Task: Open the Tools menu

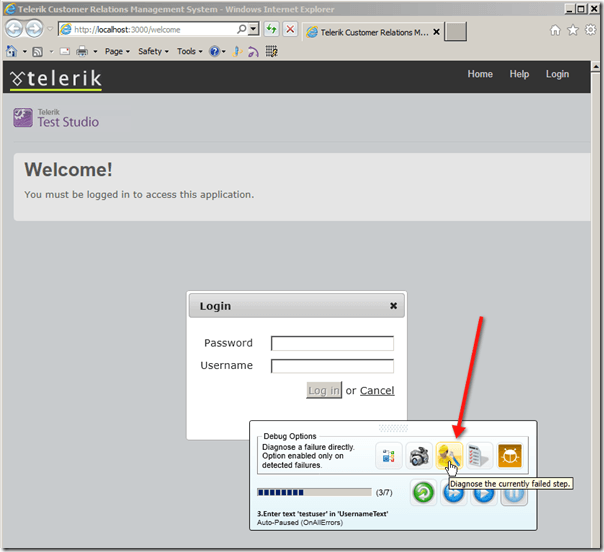Action: pos(189,51)
